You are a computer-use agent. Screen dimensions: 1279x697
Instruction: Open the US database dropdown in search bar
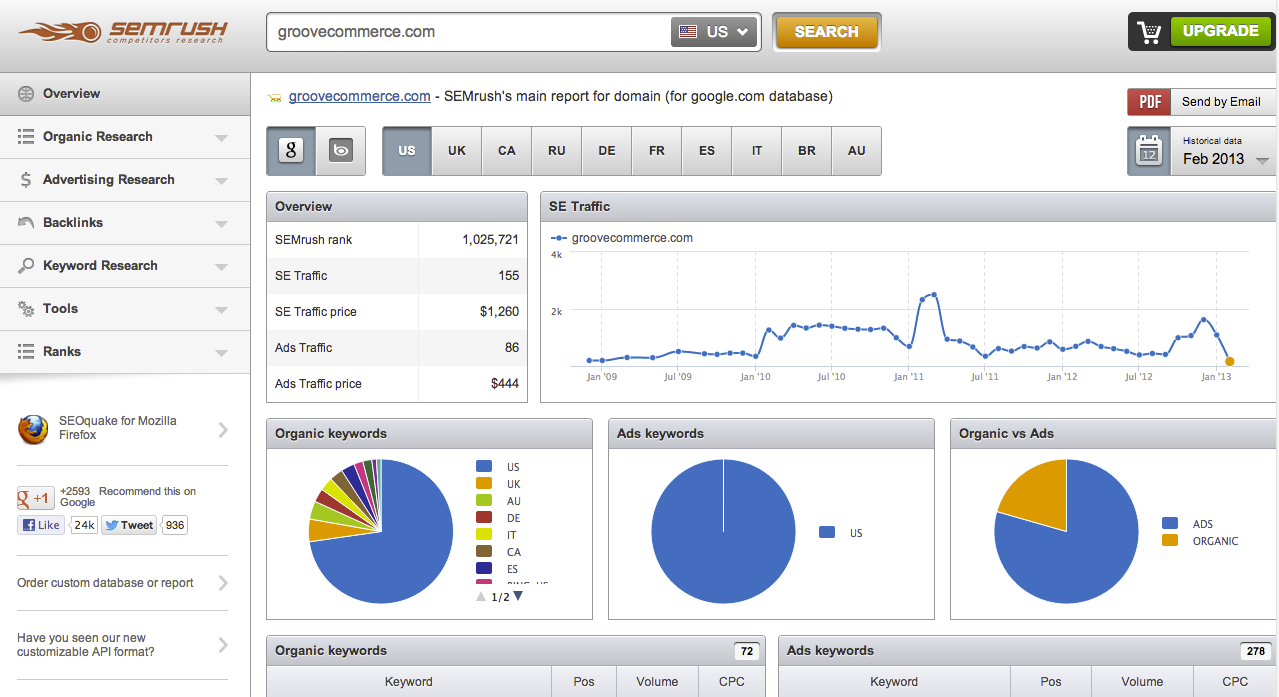point(714,32)
